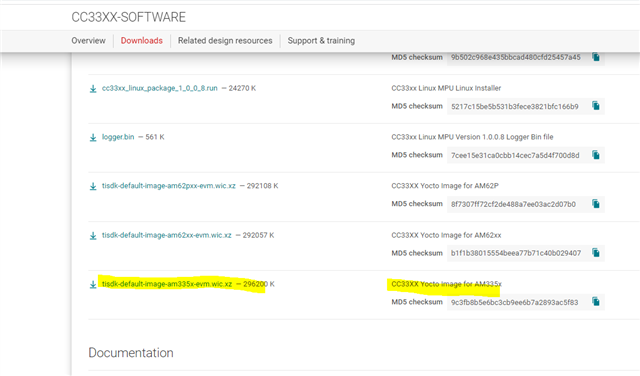The image size is (640, 376).
Task: Download the logger.bin file link
Action: click(x=118, y=137)
